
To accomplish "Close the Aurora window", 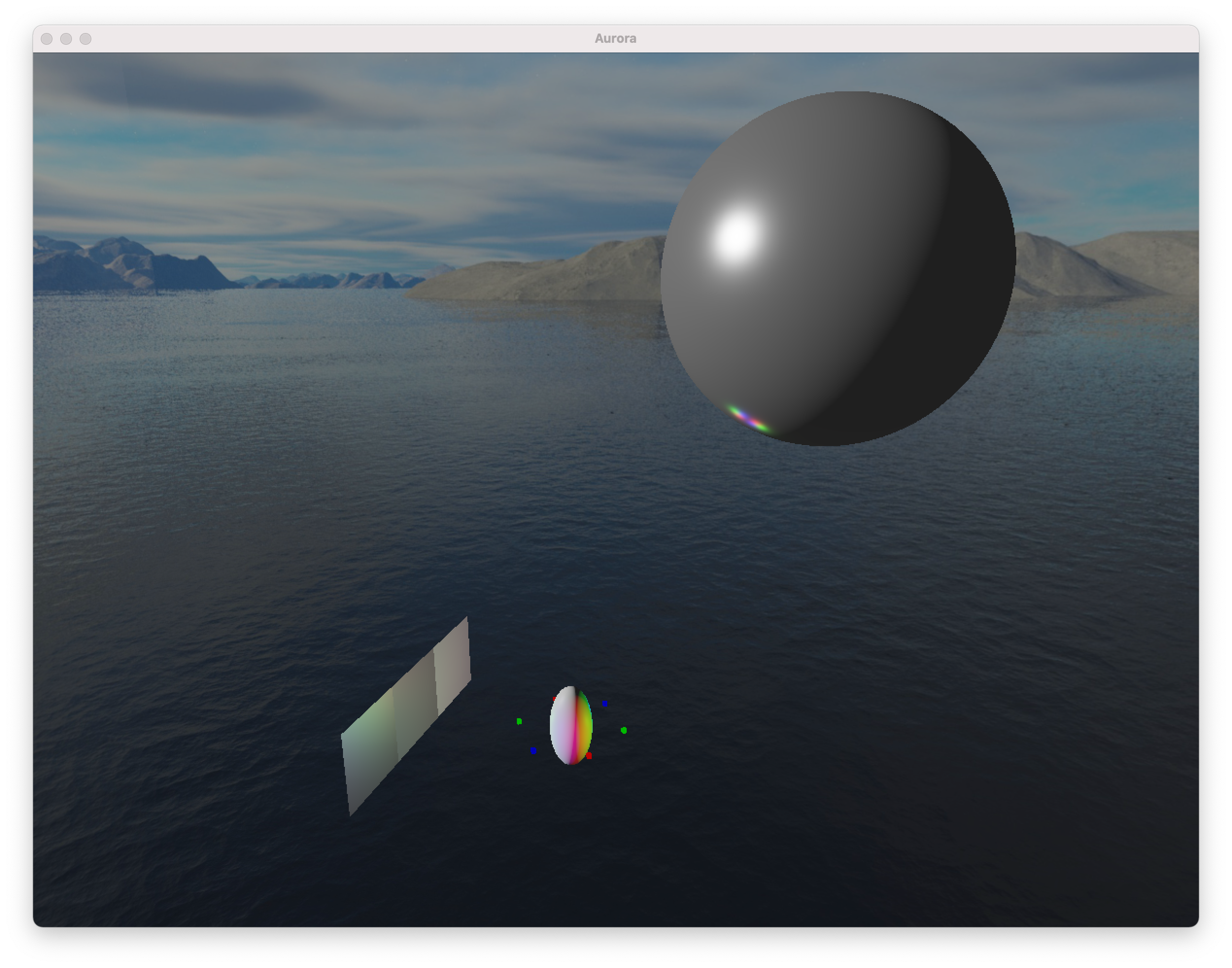I will 47,38.
